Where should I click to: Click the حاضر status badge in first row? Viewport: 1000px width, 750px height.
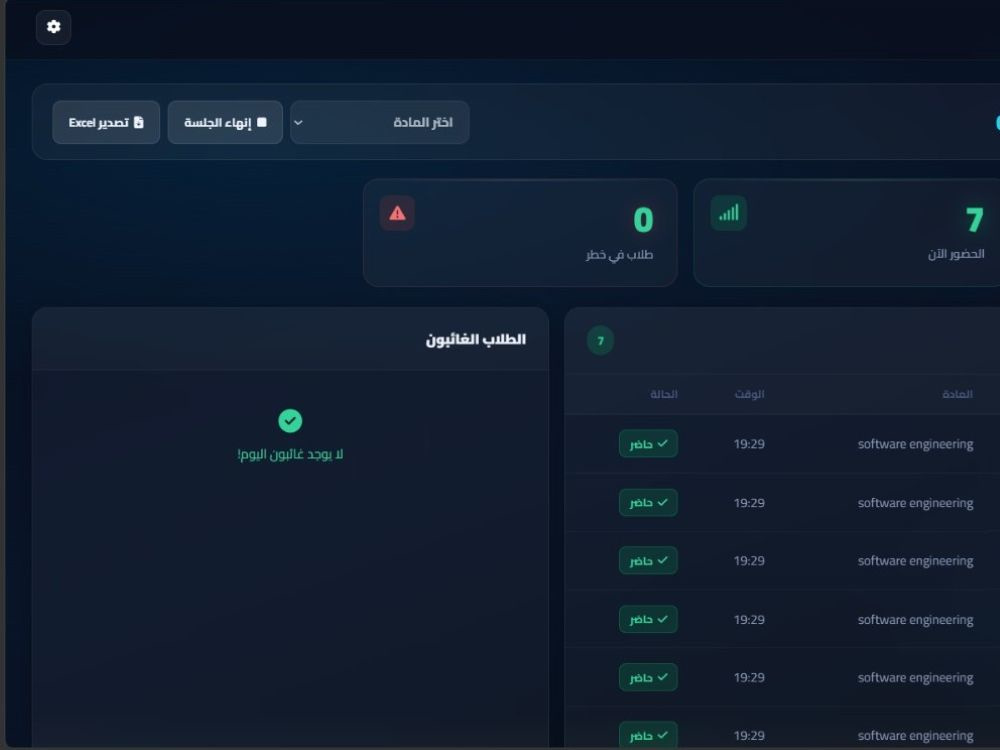(x=648, y=444)
